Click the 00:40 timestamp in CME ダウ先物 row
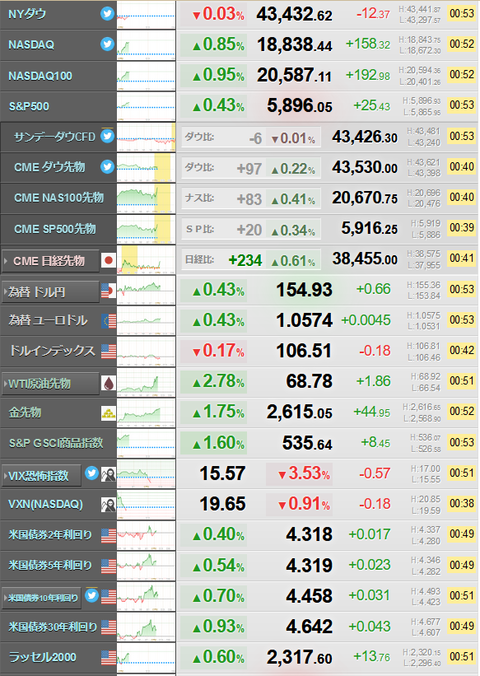 pyautogui.click(x=461, y=167)
